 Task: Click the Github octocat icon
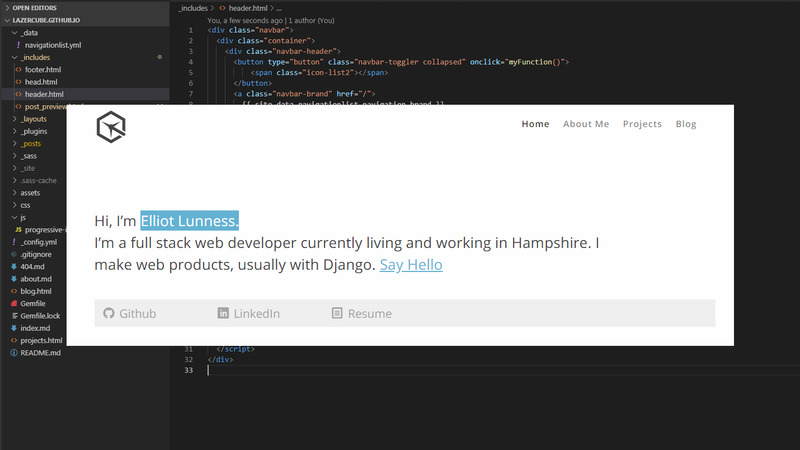tap(109, 313)
